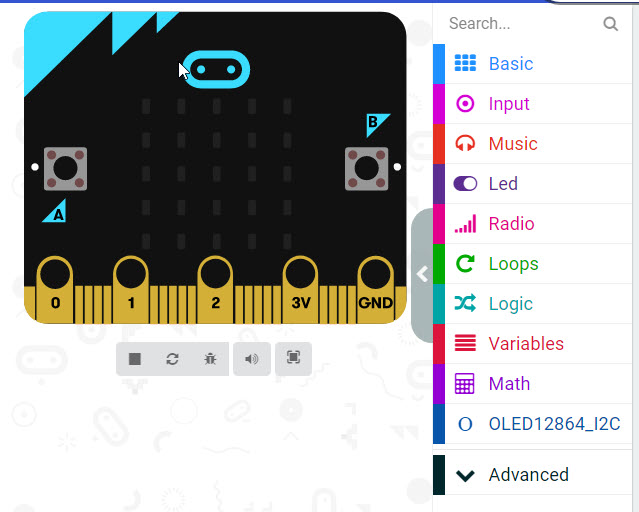Open the Variables category
This screenshot has width=639, height=512.
click(x=532, y=344)
